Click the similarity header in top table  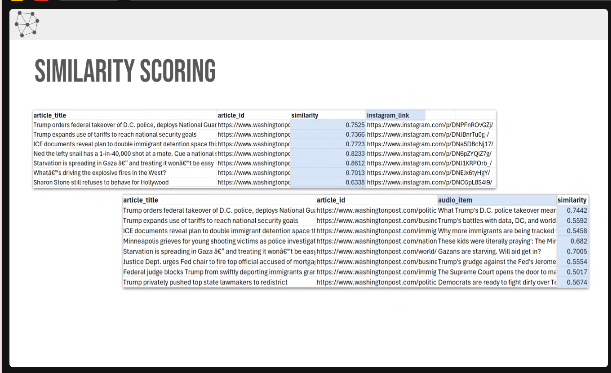[x=305, y=115]
